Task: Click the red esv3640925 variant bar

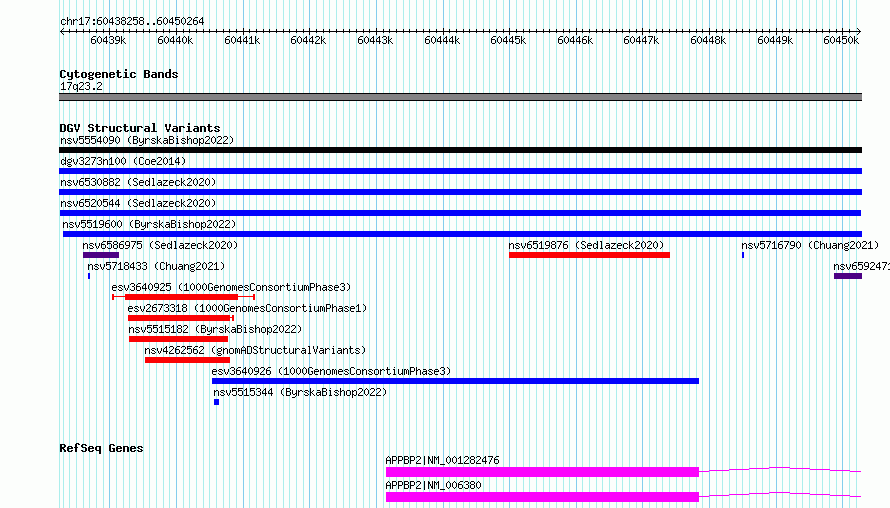Action: tap(183, 297)
